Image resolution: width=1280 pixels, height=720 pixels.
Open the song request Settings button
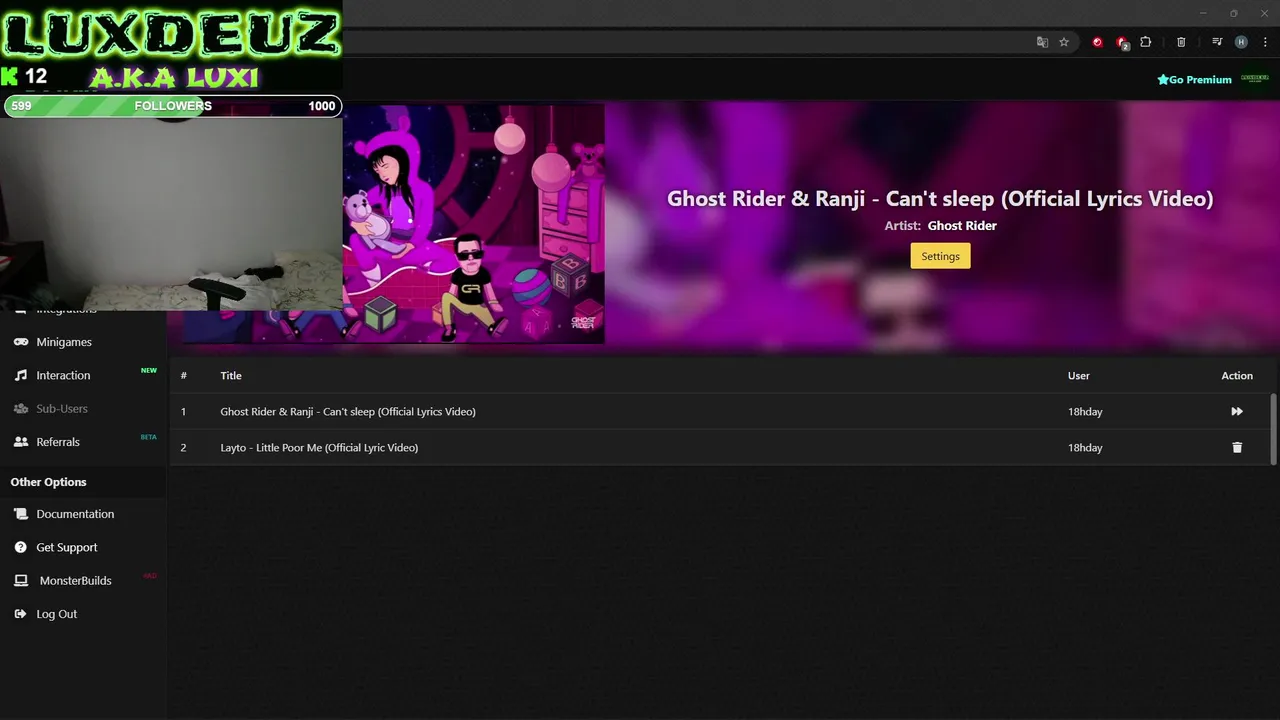940,256
